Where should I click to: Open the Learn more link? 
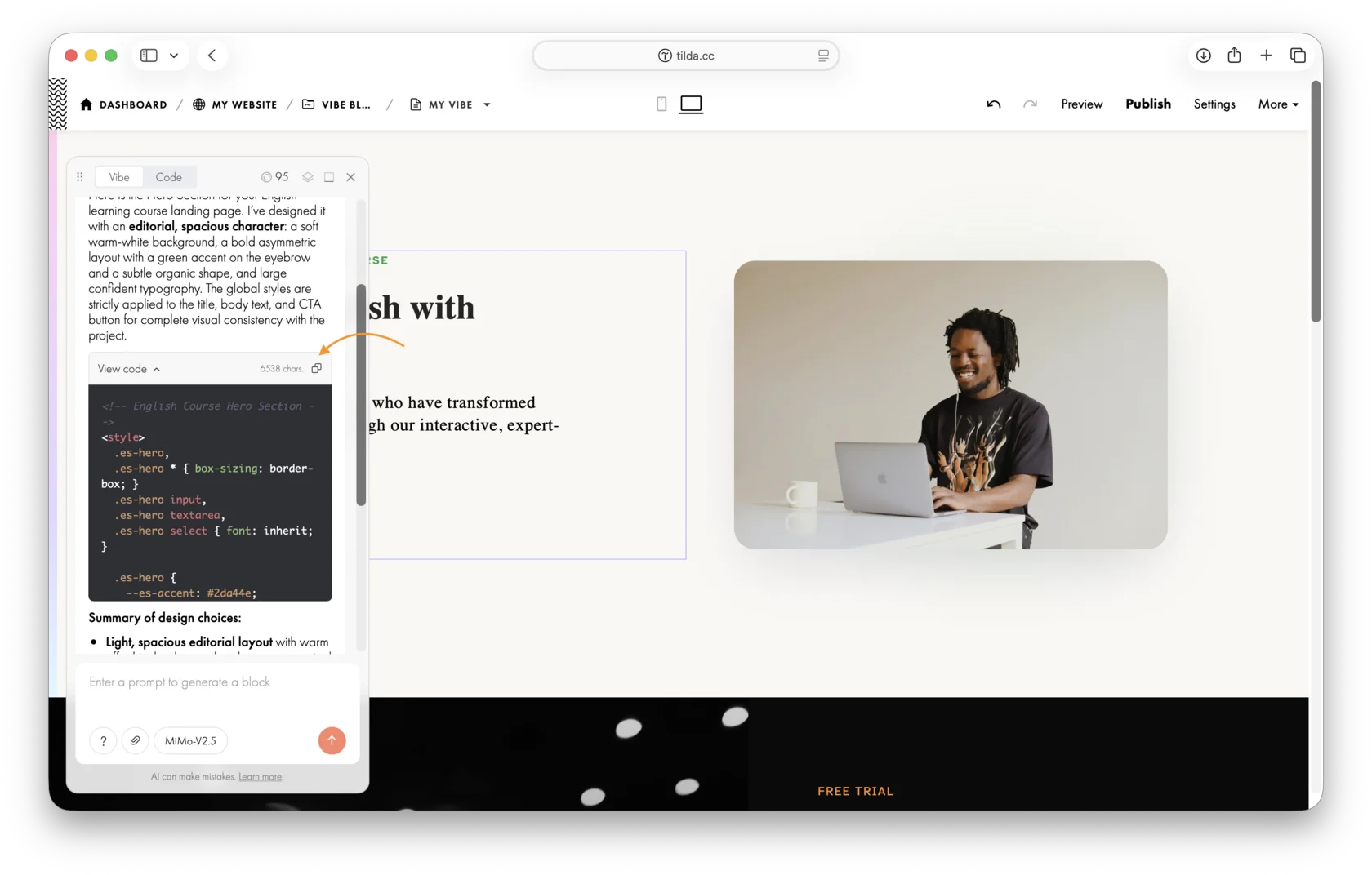click(x=261, y=777)
